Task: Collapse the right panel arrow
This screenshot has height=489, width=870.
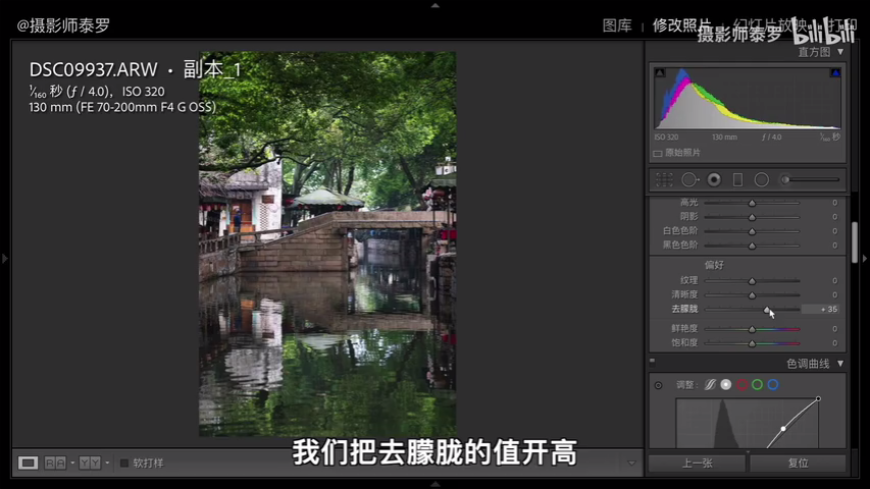Action: [x=865, y=259]
